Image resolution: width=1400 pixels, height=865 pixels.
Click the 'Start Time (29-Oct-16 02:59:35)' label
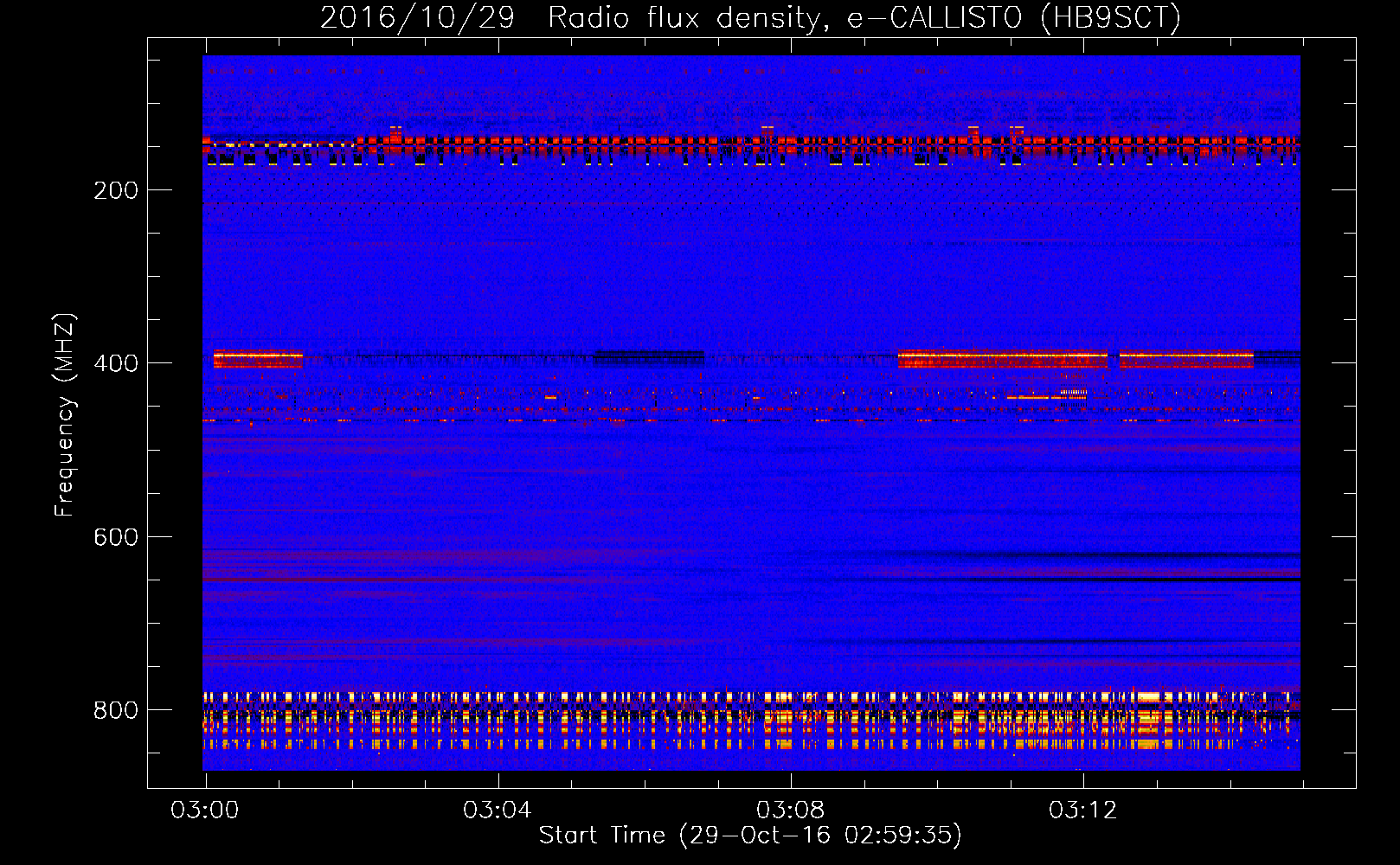click(750, 836)
